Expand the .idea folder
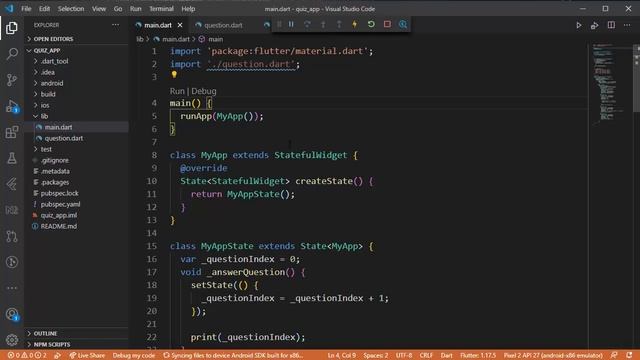Screen dimensions: 640x360 77,72
